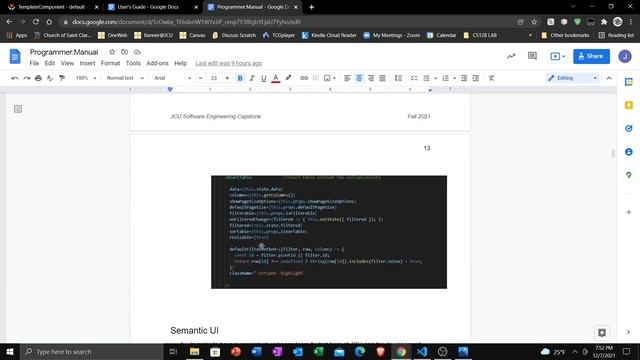This screenshot has height=360, width=640.
Task: Set left alignment
Action: (347, 78)
